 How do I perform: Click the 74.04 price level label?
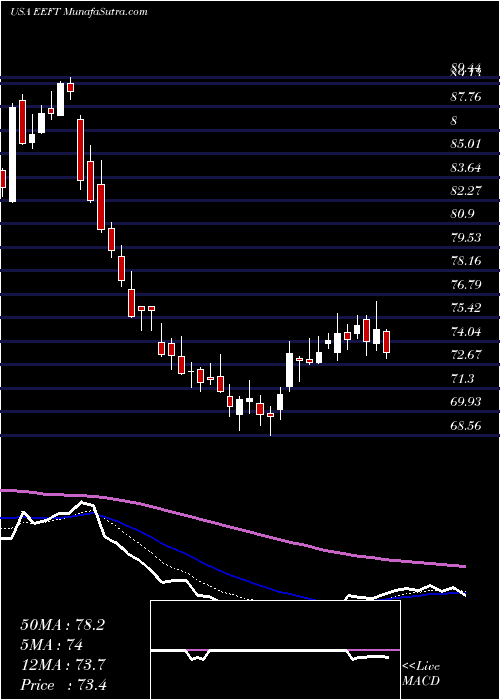[466, 332]
